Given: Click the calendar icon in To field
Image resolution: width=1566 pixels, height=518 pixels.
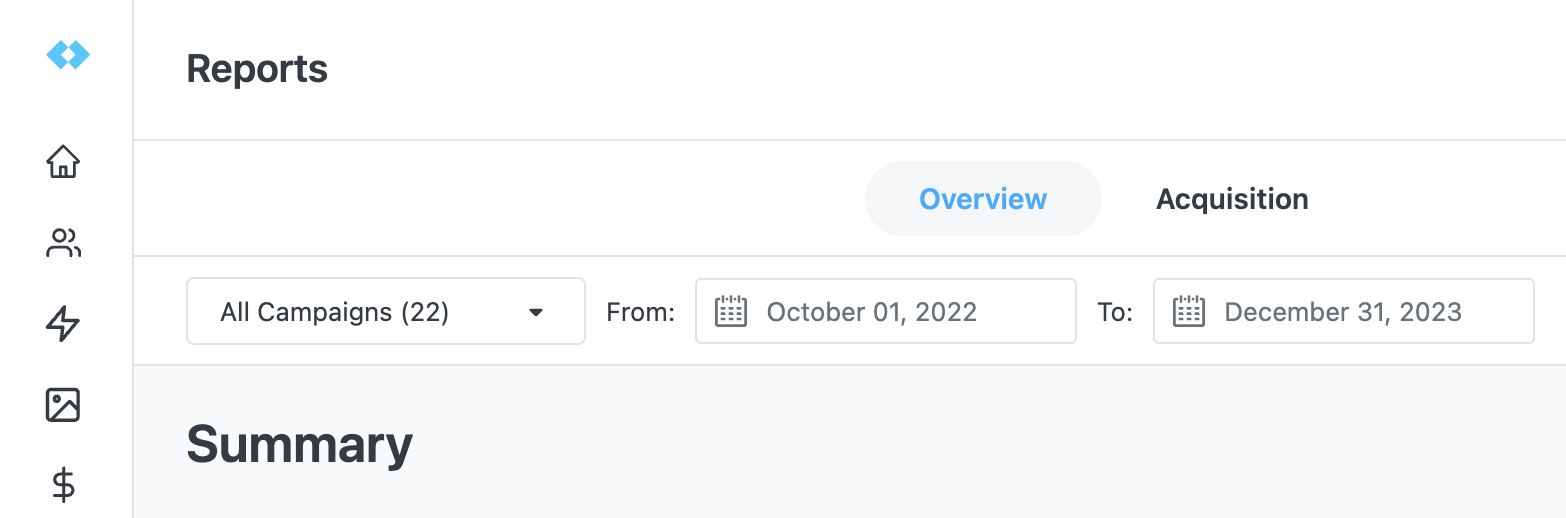Looking at the screenshot, I should point(1189,311).
